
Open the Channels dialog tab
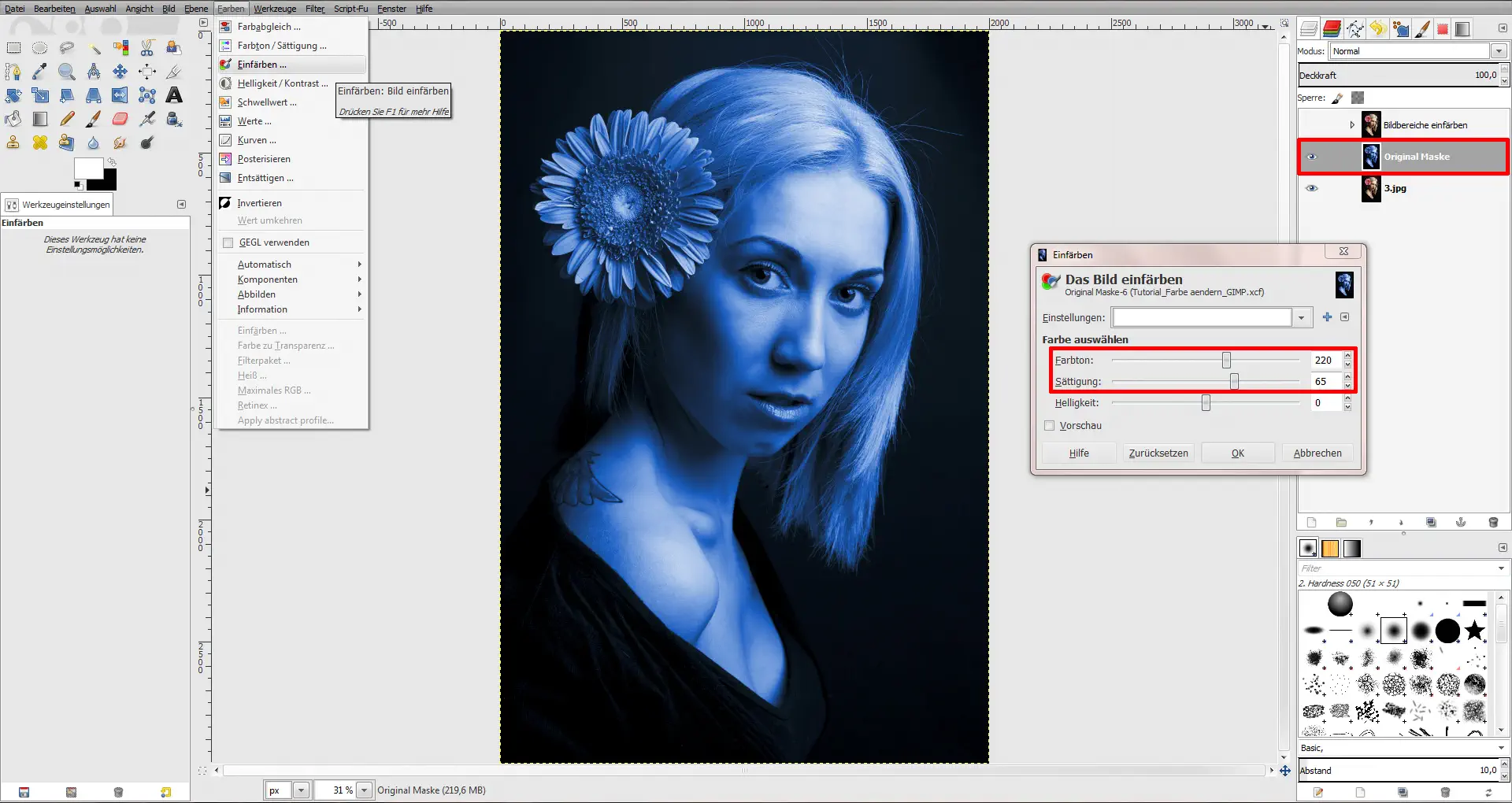click(x=1332, y=29)
